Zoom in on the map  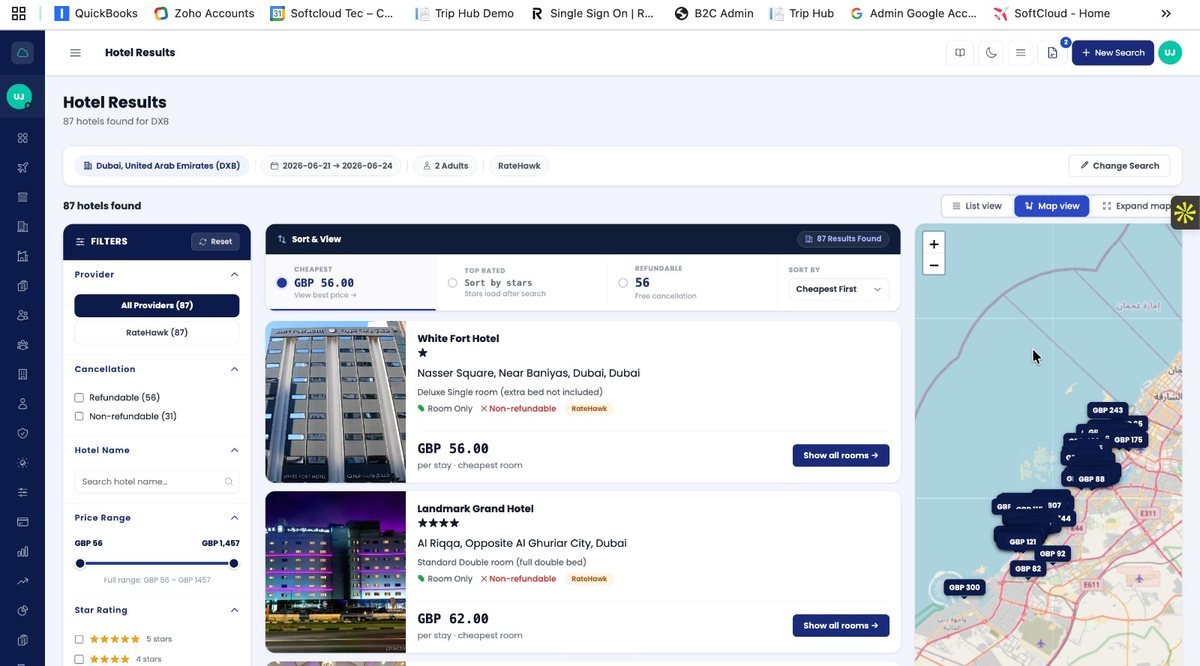(934, 244)
